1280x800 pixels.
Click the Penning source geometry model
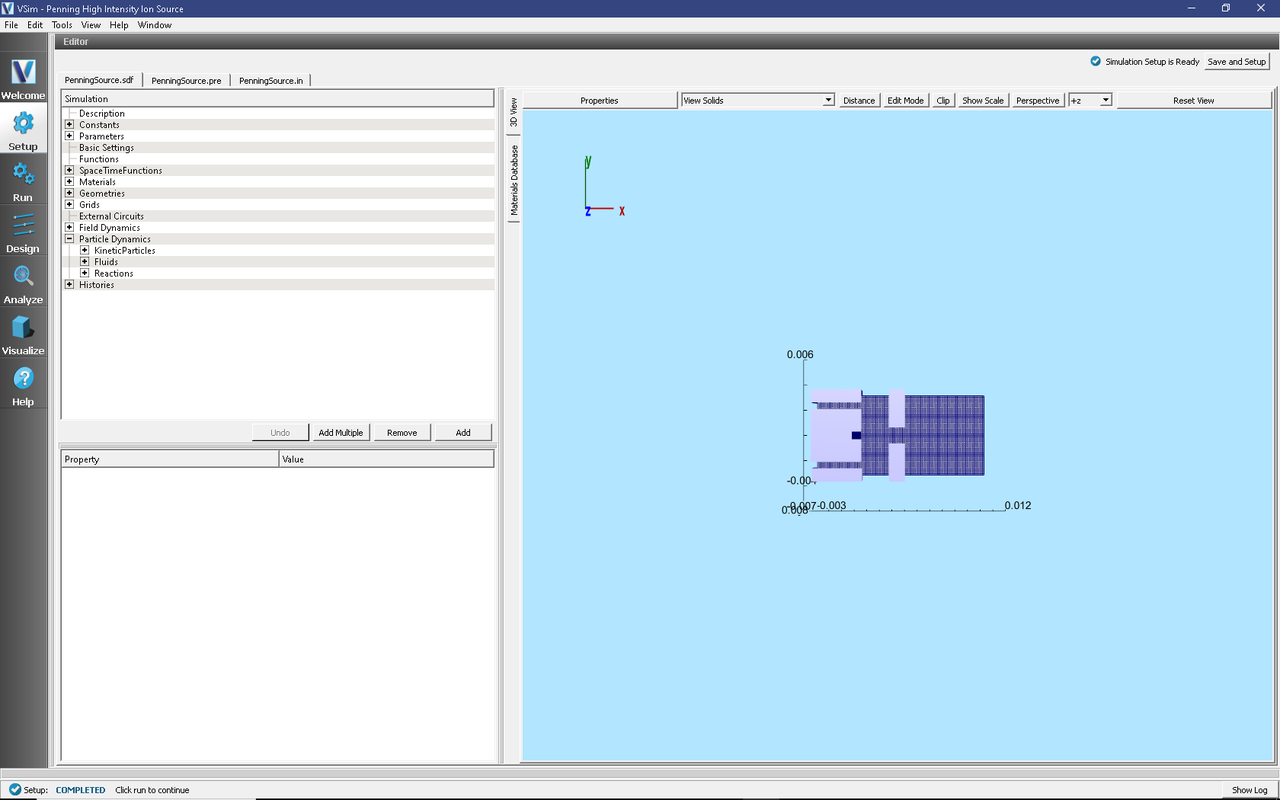tap(898, 435)
